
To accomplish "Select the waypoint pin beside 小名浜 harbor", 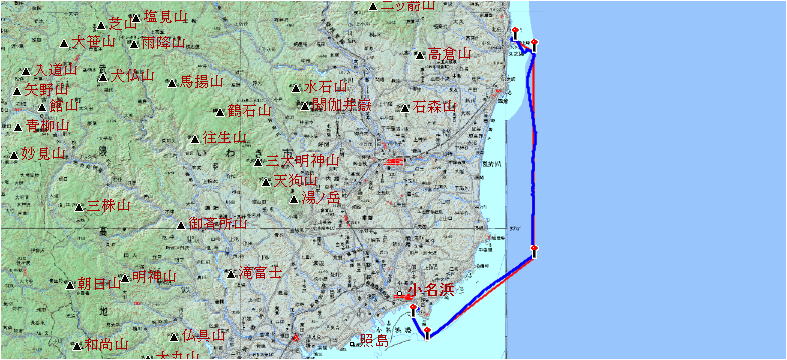I will pos(413,310).
